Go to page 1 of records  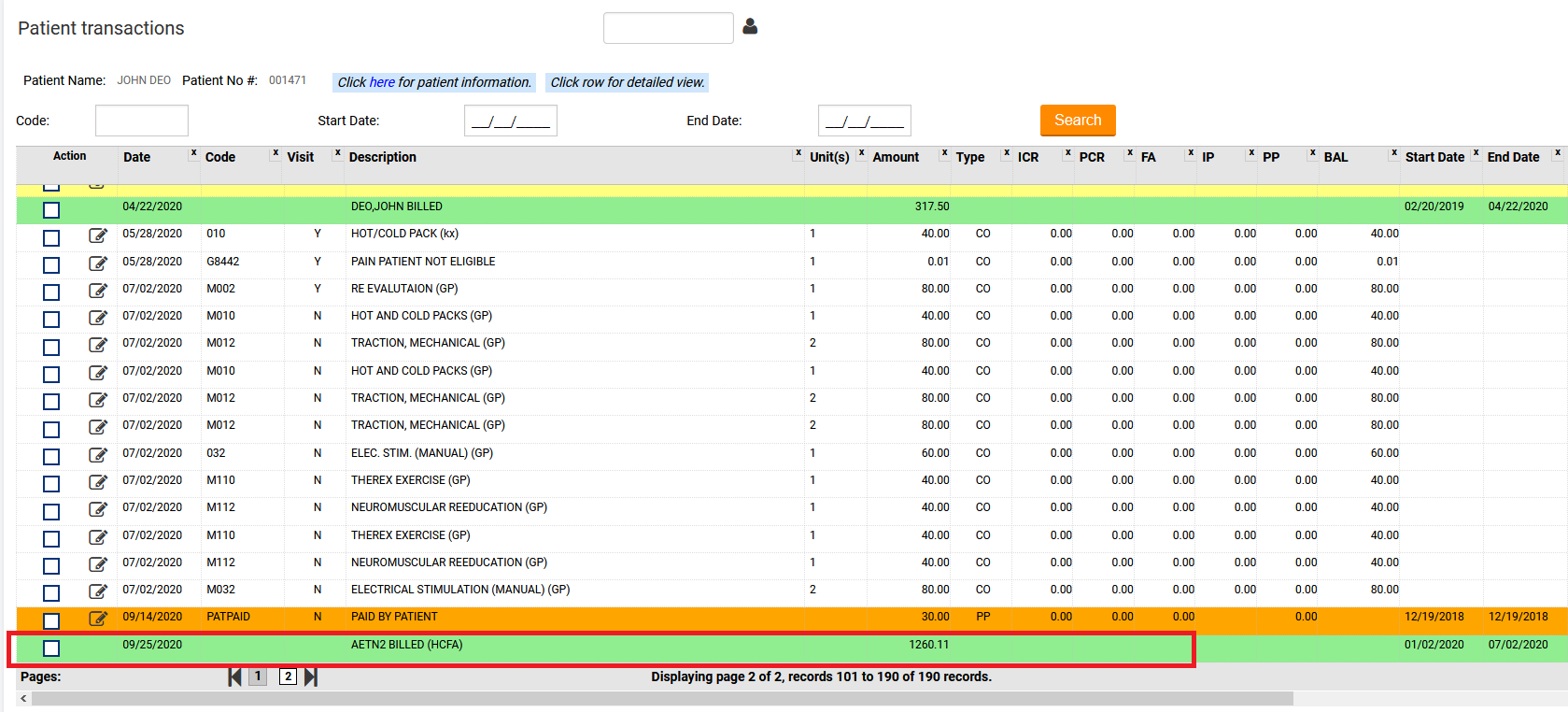(x=258, y=676)
